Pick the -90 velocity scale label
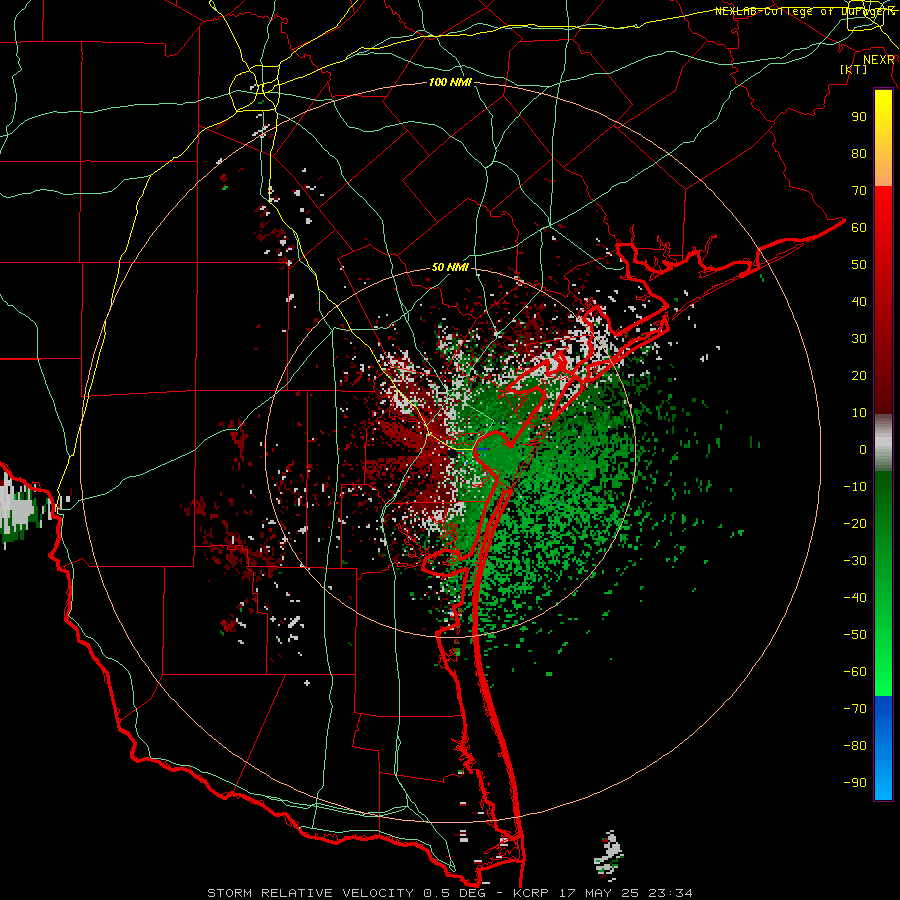 [855, 783]
